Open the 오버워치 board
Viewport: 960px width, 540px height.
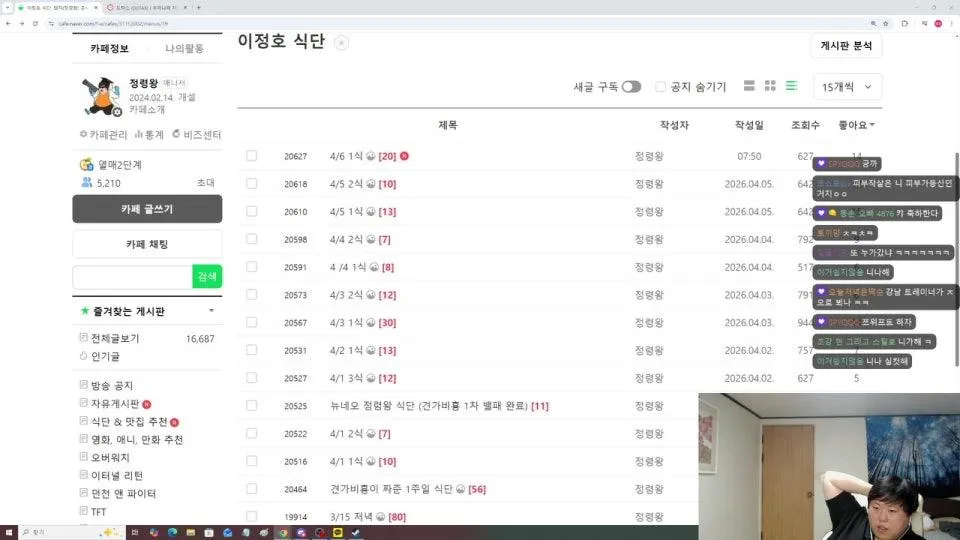(x=110, y=457)
